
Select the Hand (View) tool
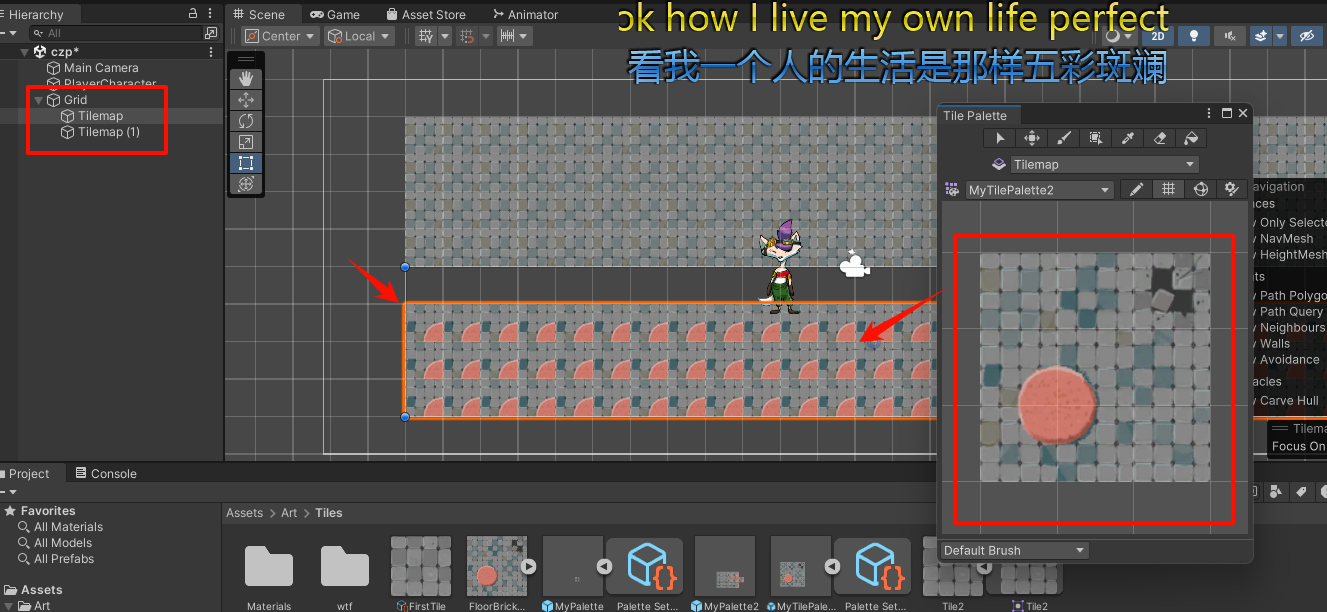pos(246,78)
